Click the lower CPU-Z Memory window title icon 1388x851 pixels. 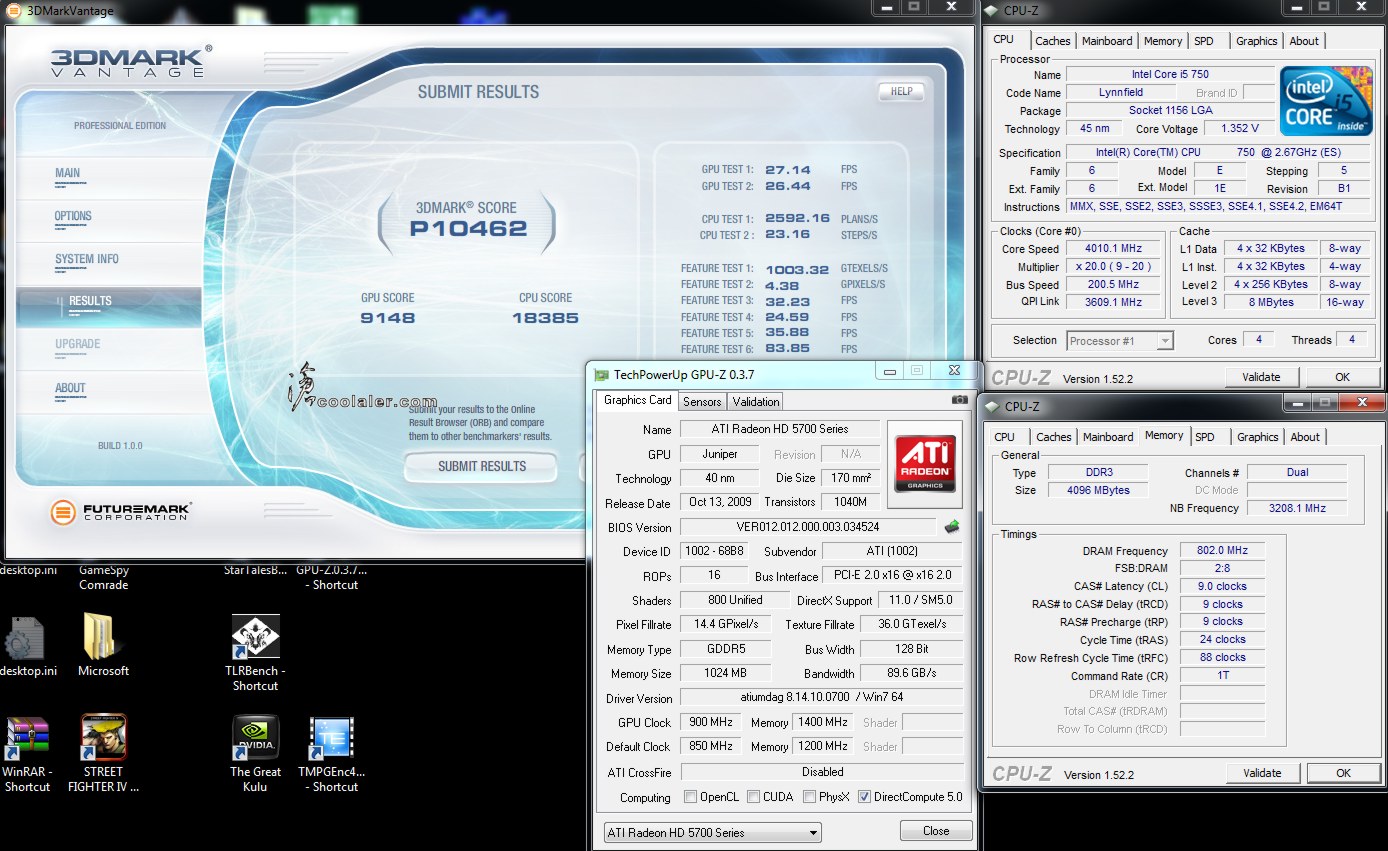(x=991, y=406)
